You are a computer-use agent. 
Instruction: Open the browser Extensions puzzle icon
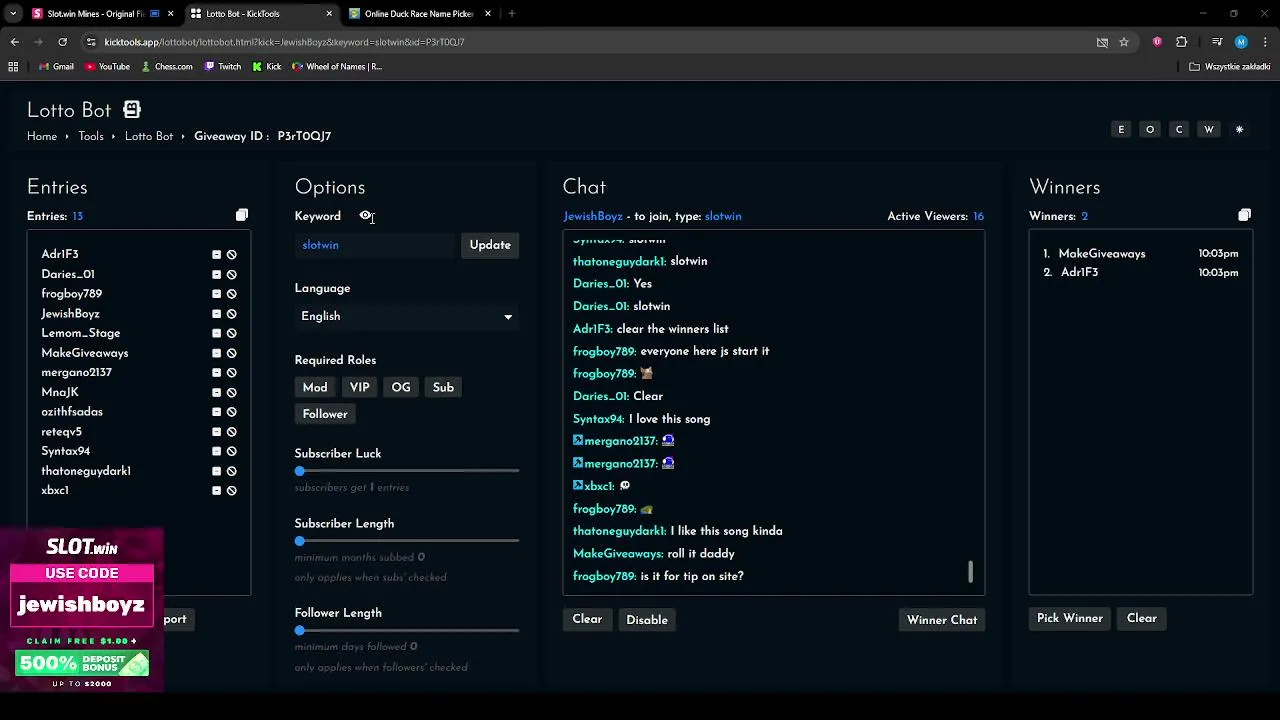[1181, 42]
